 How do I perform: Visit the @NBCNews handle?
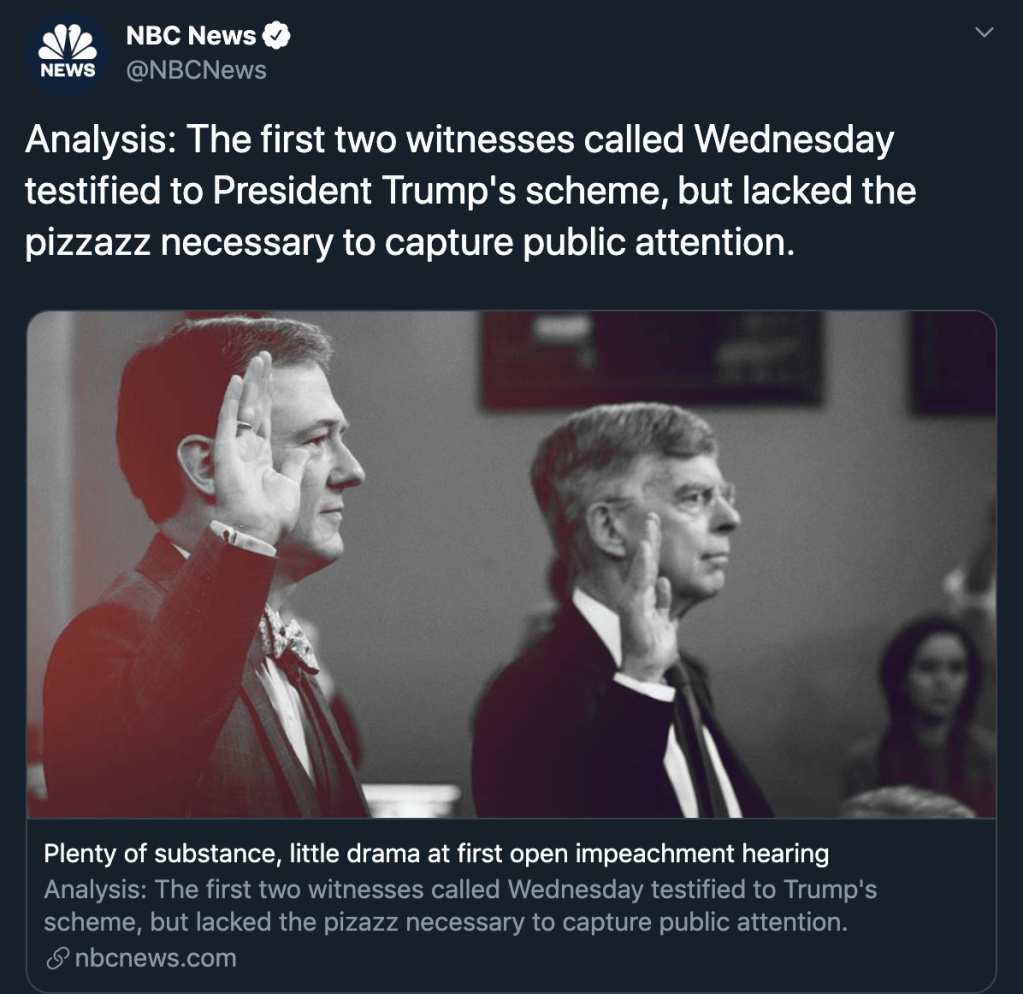click(196, 70)
